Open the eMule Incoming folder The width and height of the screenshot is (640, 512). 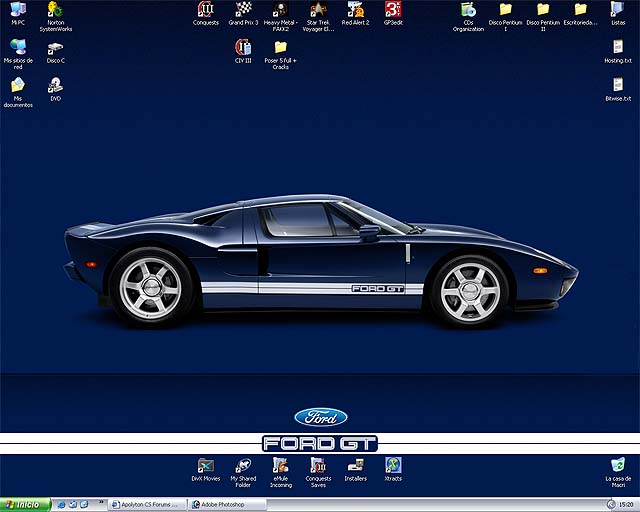tap(281, 465)
